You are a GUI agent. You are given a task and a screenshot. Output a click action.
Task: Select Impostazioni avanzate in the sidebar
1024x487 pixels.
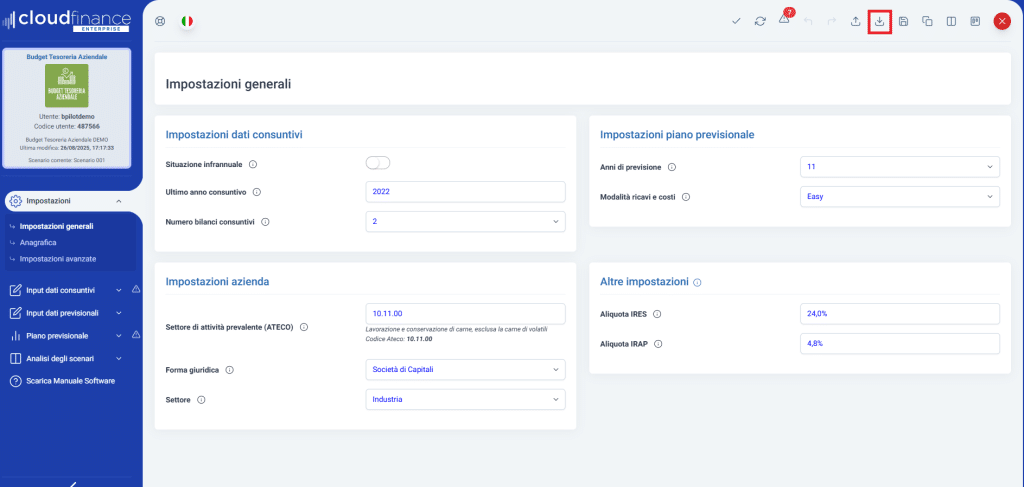click(58, 259)
